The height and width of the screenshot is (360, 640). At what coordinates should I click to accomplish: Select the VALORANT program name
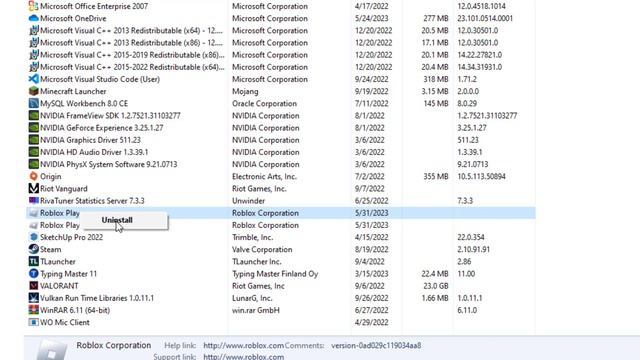click(x=59, y=286)
